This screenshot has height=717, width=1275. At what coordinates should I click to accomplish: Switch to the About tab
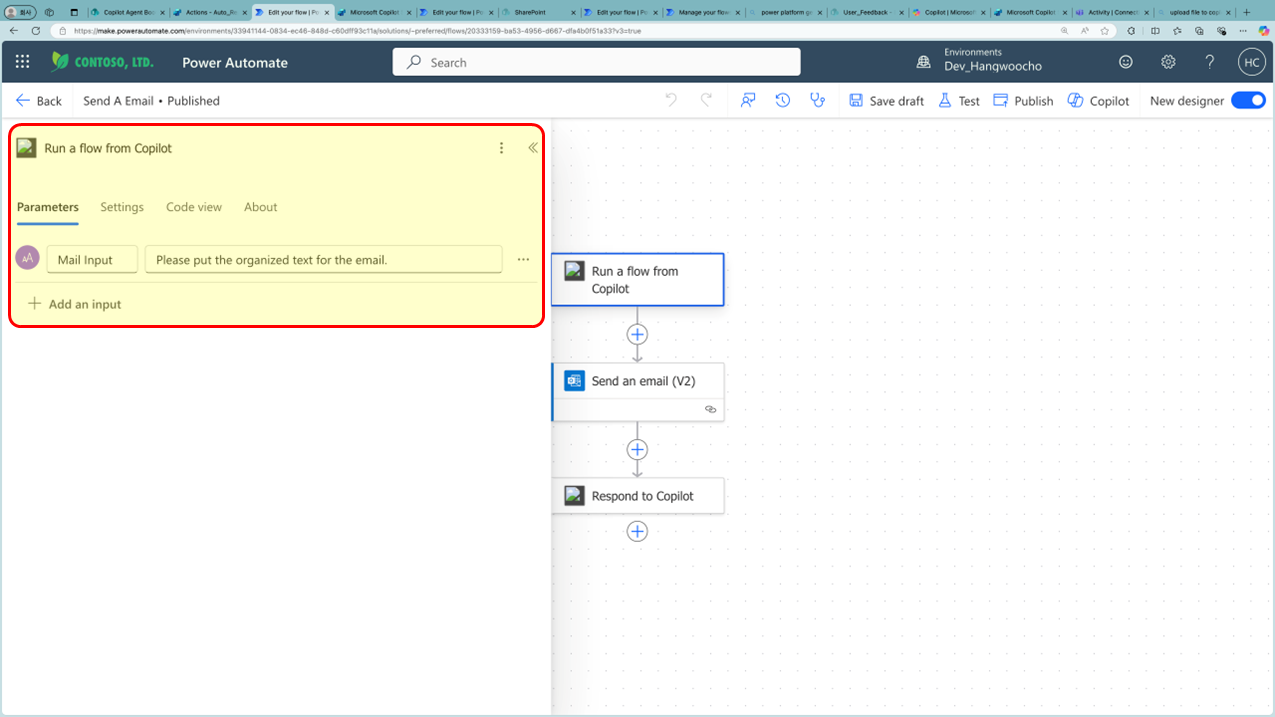coord(261,207)
